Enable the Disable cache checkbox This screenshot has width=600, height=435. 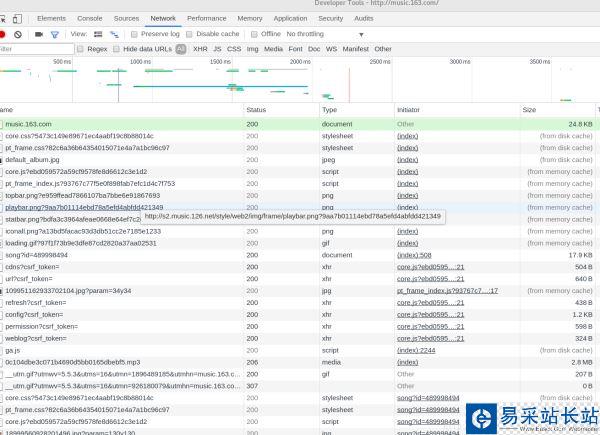point(189,34)
